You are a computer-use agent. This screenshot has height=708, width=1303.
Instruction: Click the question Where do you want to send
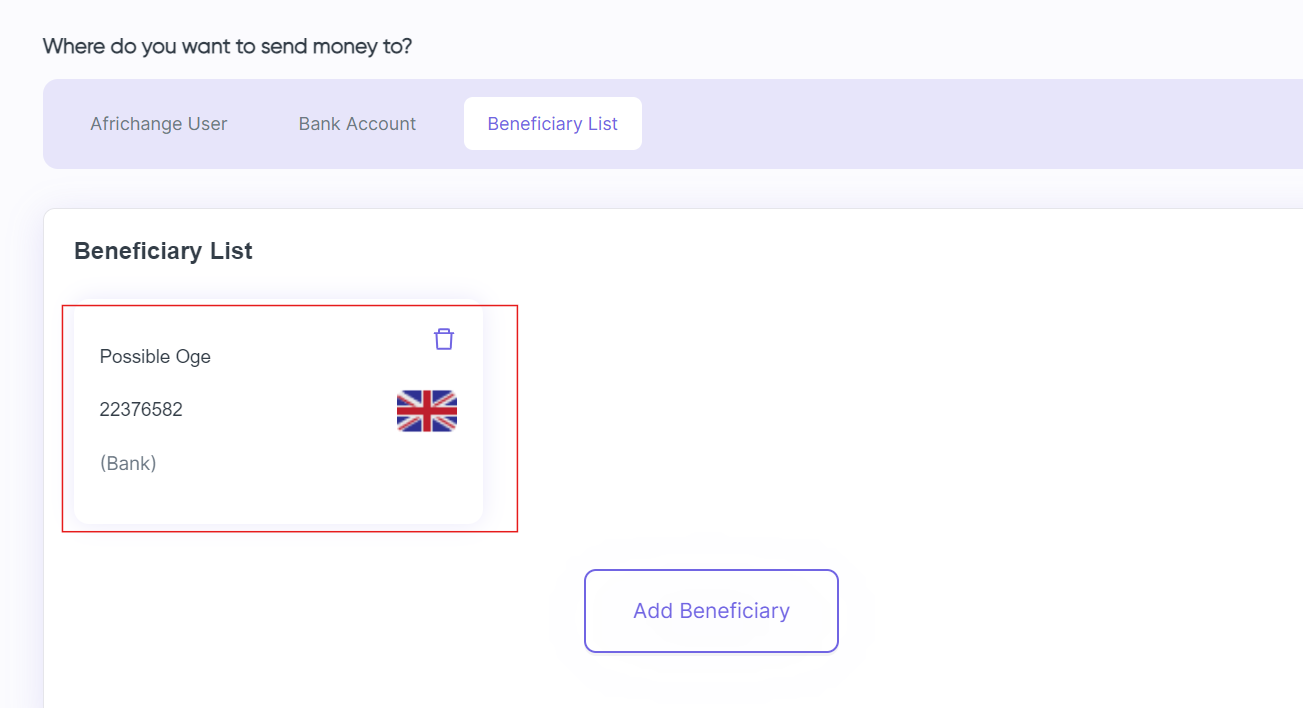228,46
